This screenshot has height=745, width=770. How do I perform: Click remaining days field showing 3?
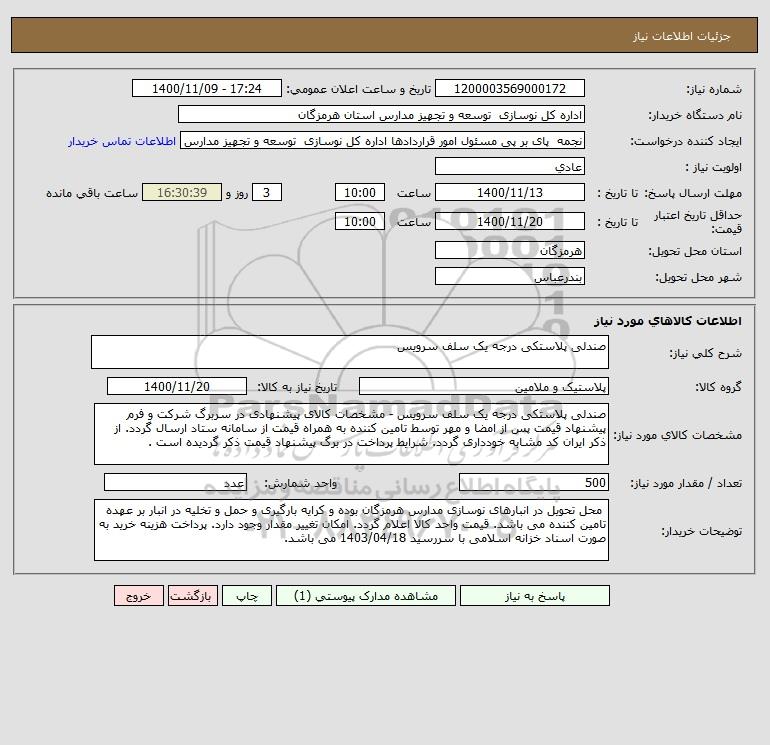click(267, 193)
